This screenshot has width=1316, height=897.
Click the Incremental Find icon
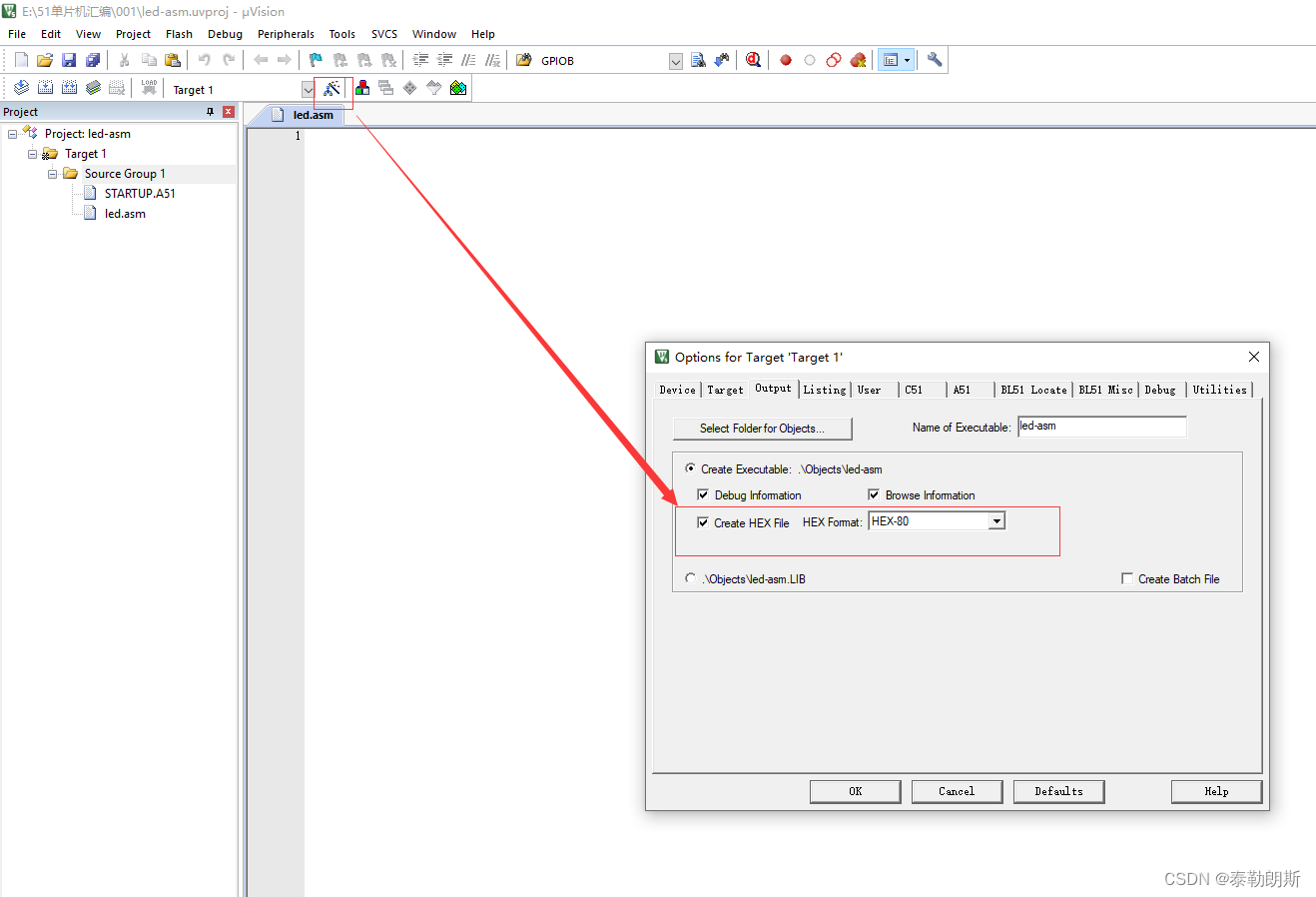click(x=722, y=60)
